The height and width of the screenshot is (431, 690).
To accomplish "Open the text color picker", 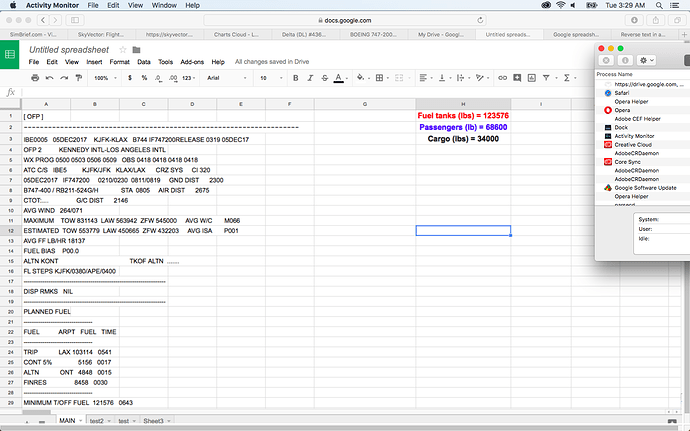I will (x=338, y=78).
